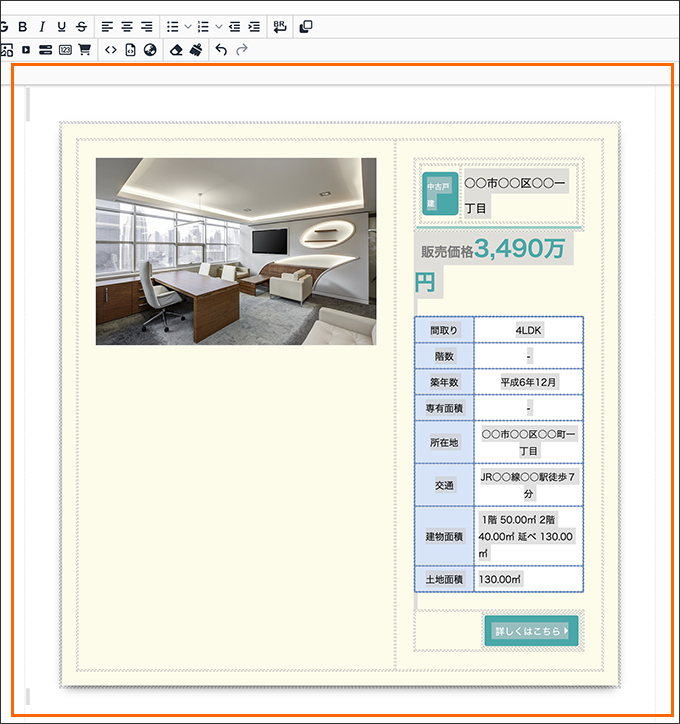Toggle italic formatting
This screenshot has width=680, height=724.
tap(42, 27)
